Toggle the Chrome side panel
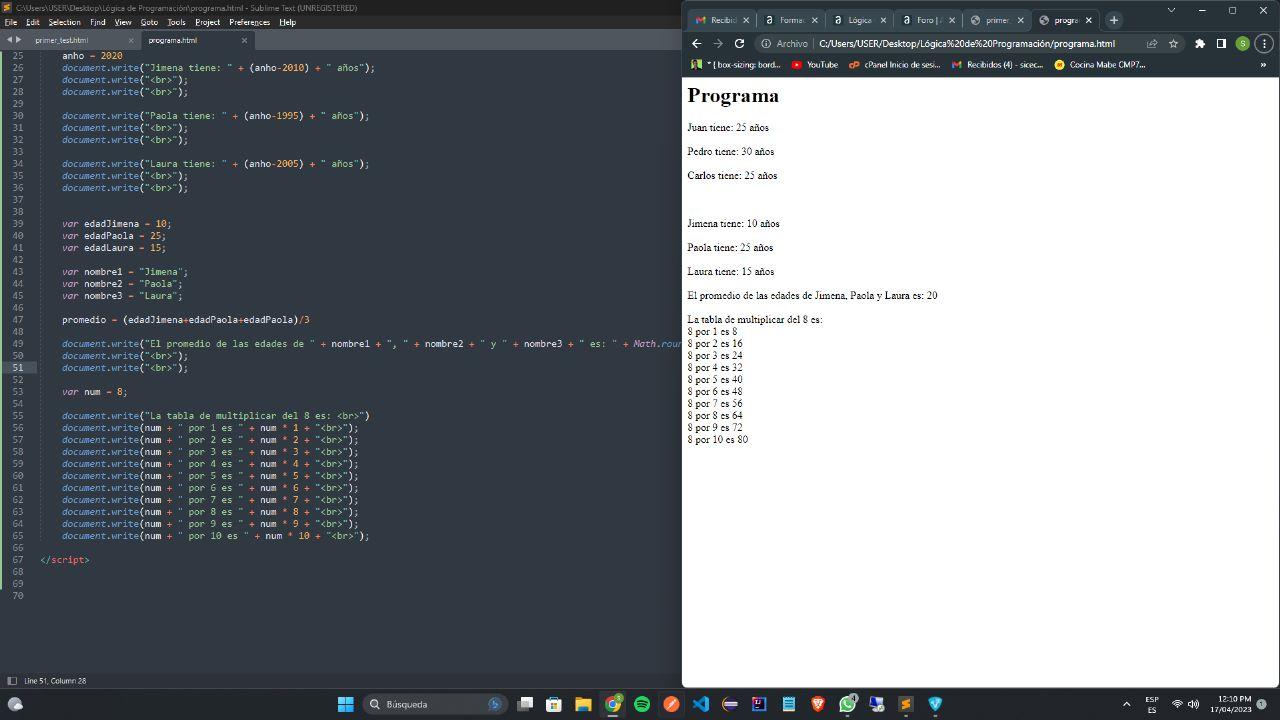Viewport: 1280px width, 720px height. tap(1221, 43)
